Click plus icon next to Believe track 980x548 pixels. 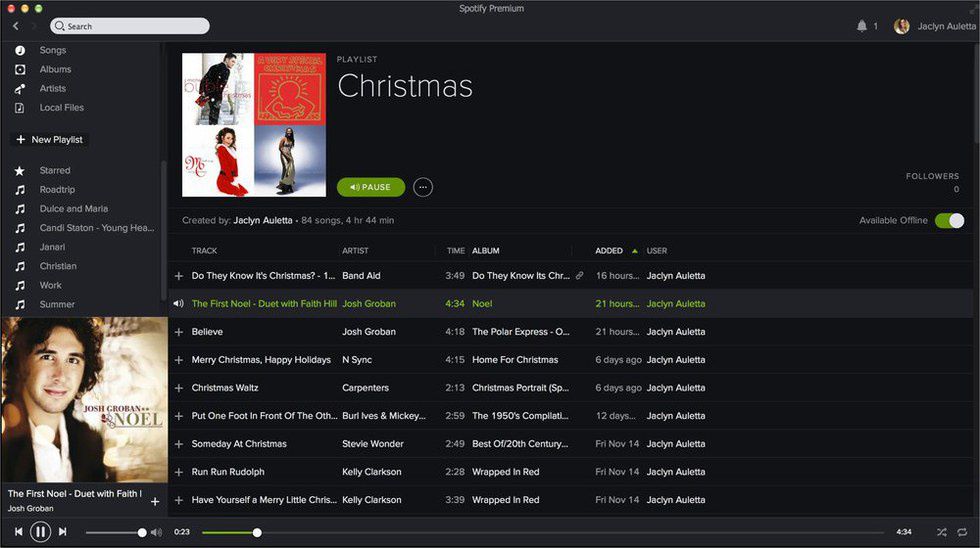click(179, 332)
